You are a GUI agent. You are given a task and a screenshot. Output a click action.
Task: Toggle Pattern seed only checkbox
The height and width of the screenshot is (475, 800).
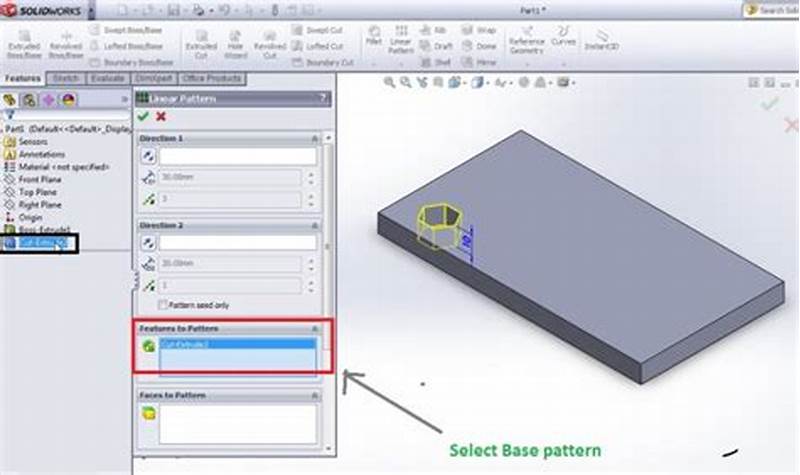point(163,305)
